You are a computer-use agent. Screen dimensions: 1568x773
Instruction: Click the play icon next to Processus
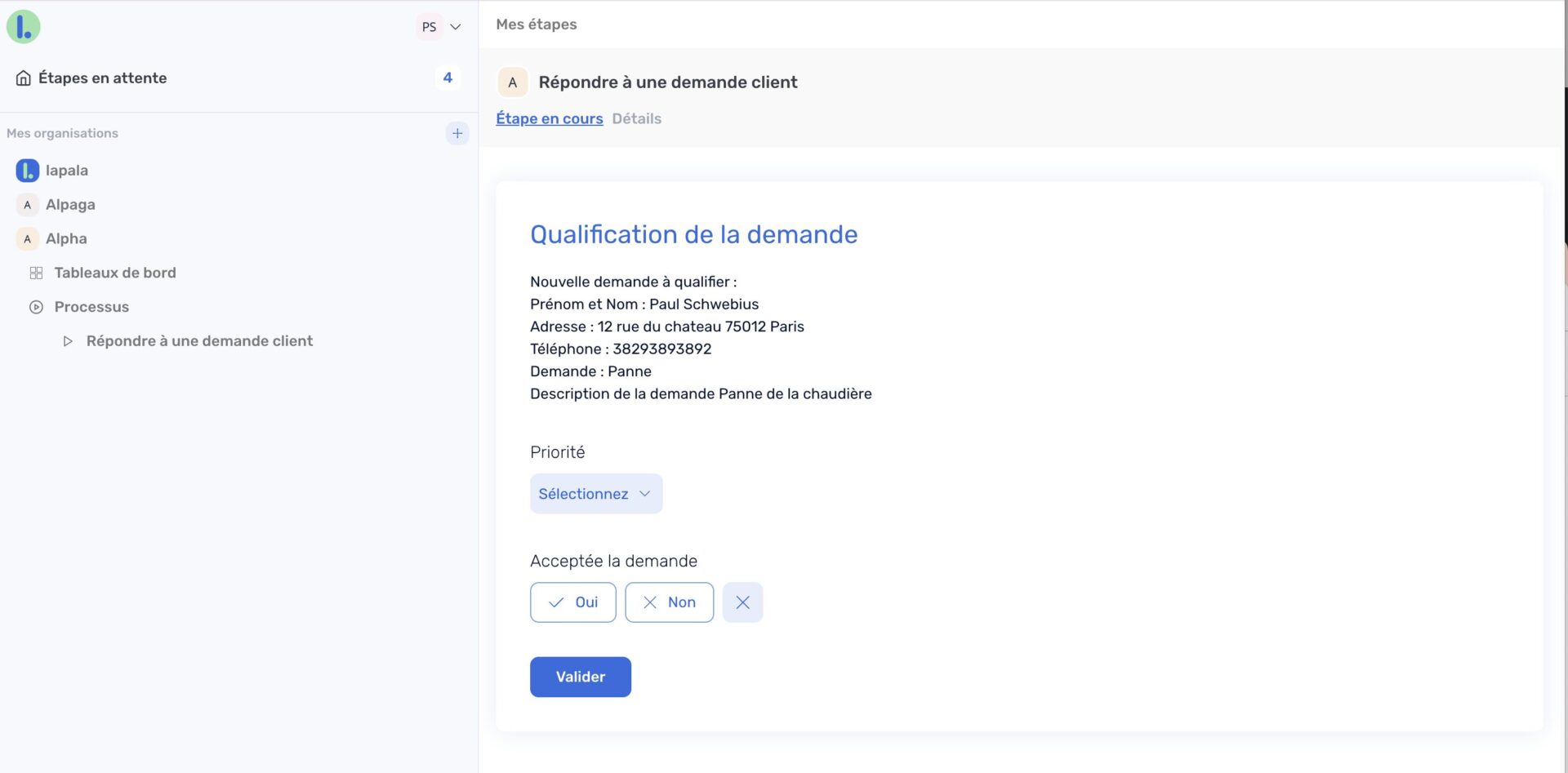(x=36, y=306)
